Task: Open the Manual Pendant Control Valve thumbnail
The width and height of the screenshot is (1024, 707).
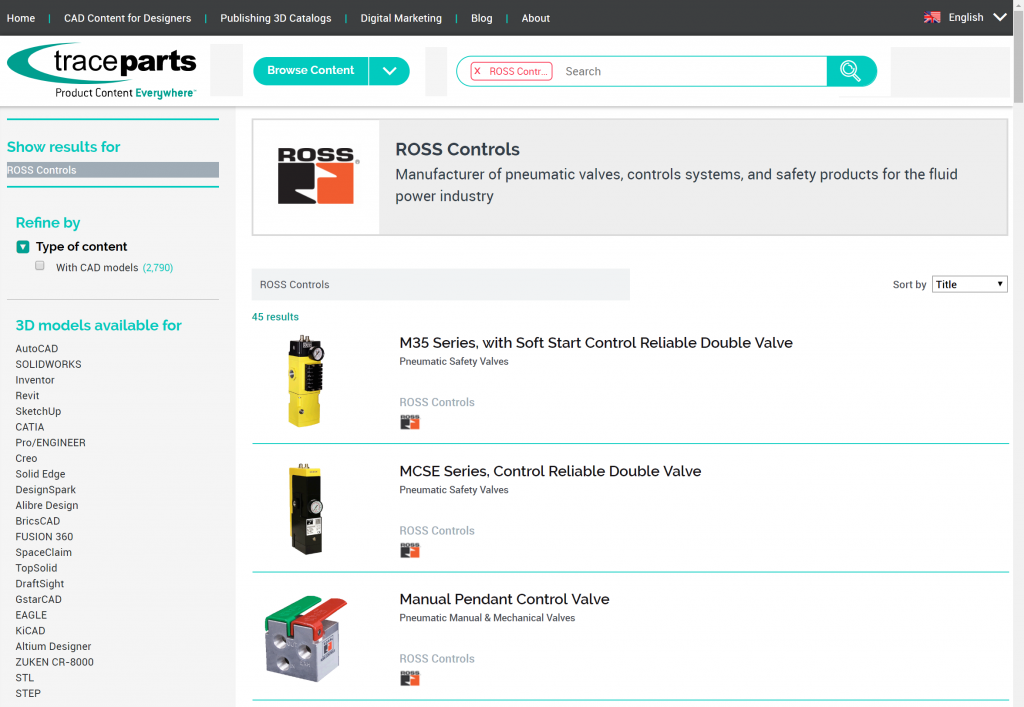Action: pyautogui.click(x=306, y=638)
